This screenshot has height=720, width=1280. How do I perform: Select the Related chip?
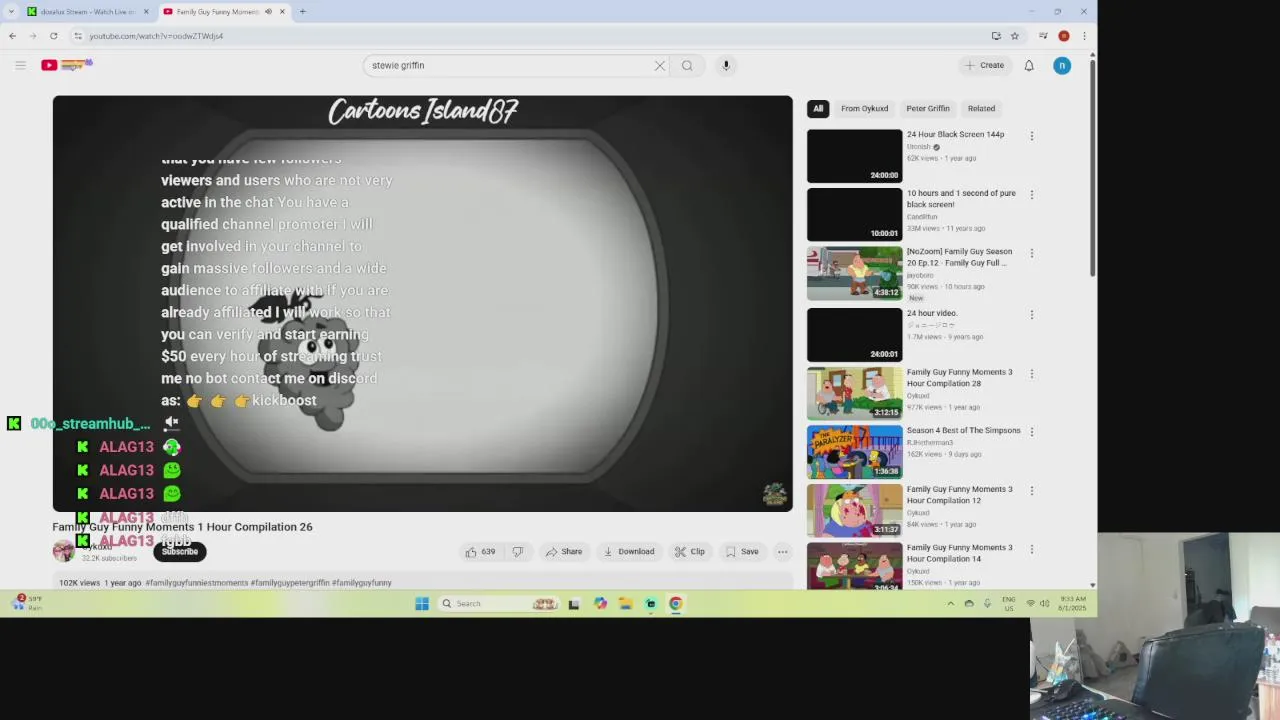tap(981, 108)
